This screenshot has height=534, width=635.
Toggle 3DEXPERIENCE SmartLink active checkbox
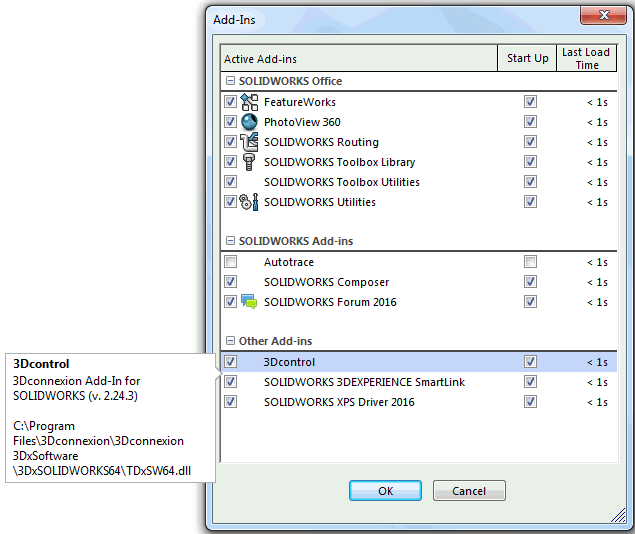[230, 381]
